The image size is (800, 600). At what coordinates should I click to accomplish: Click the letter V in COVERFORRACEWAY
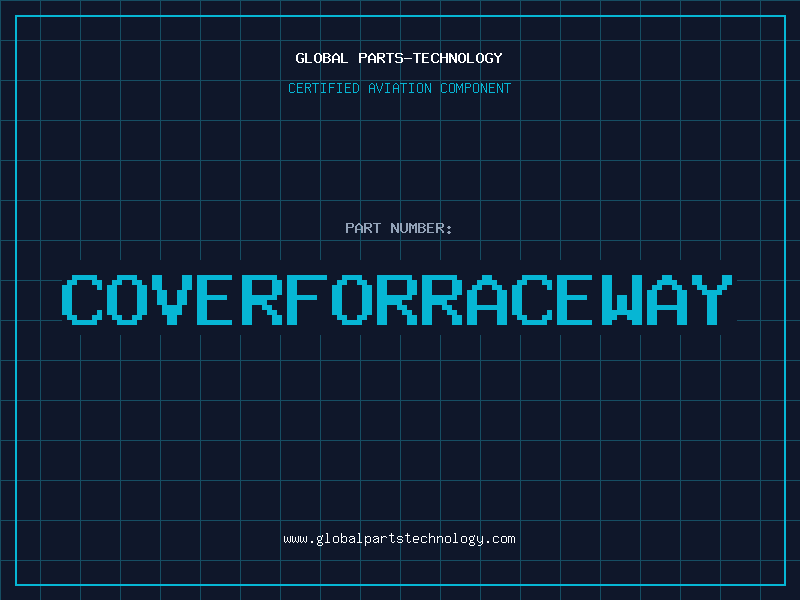[175, 300]
